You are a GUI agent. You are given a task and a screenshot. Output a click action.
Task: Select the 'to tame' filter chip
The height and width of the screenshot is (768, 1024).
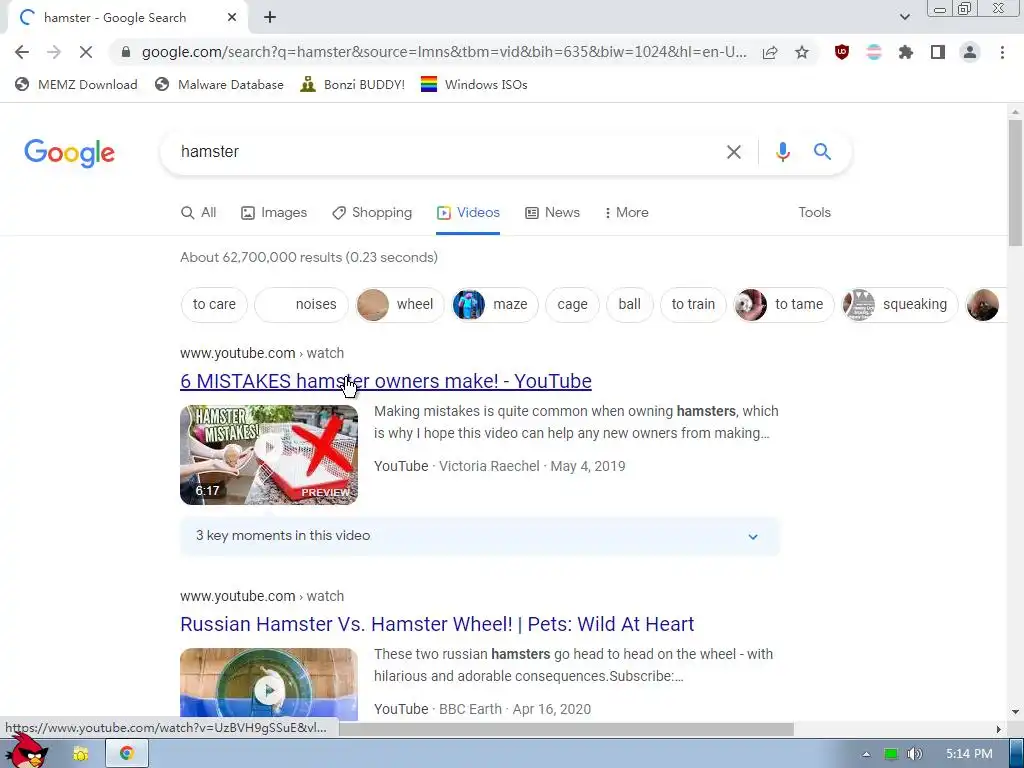[784, 304]
